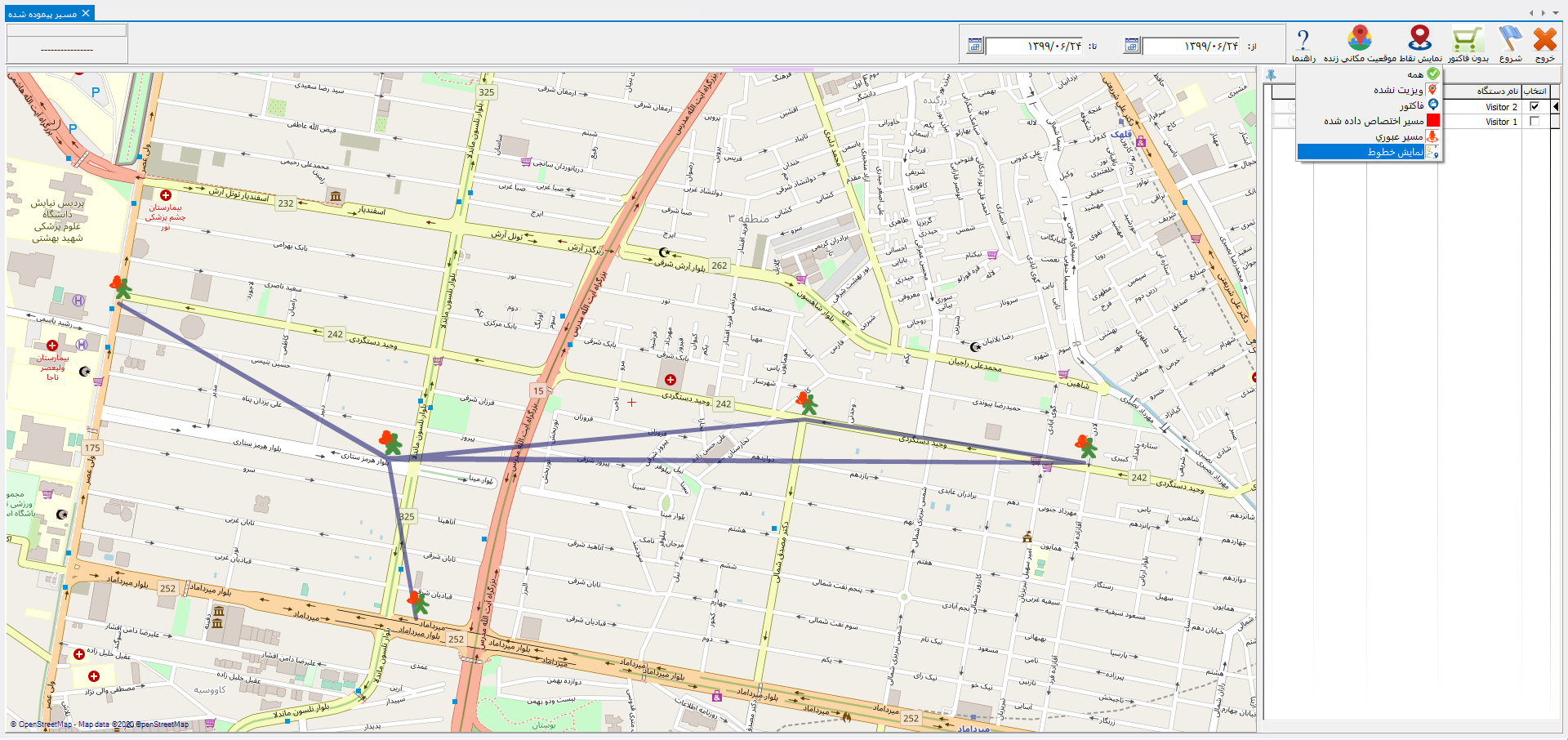The image size is (1568, 740).
Task: Click the shopping cart 'بدون فاکتور' icon
Action: pos(1468,40)
